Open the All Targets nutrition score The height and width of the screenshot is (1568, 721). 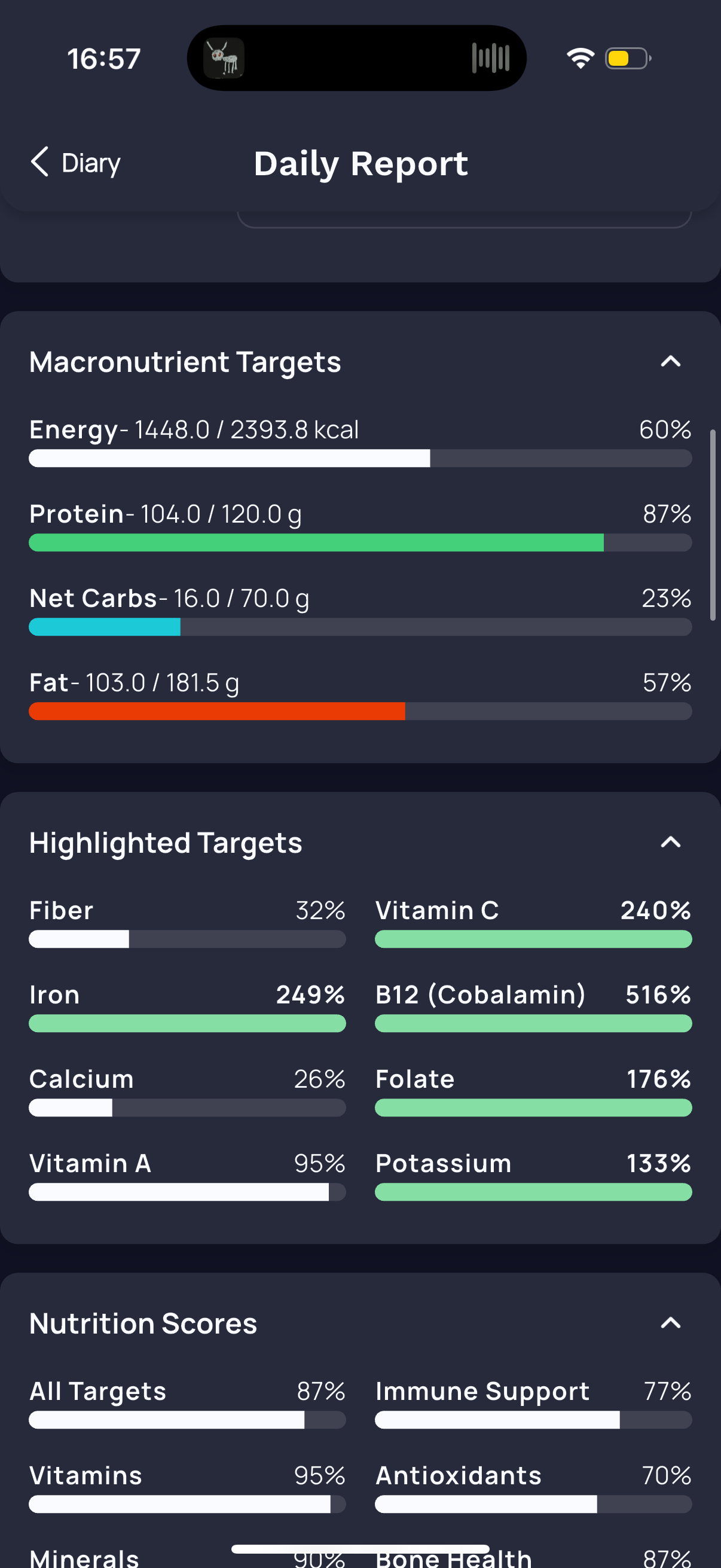(187, 1404)
